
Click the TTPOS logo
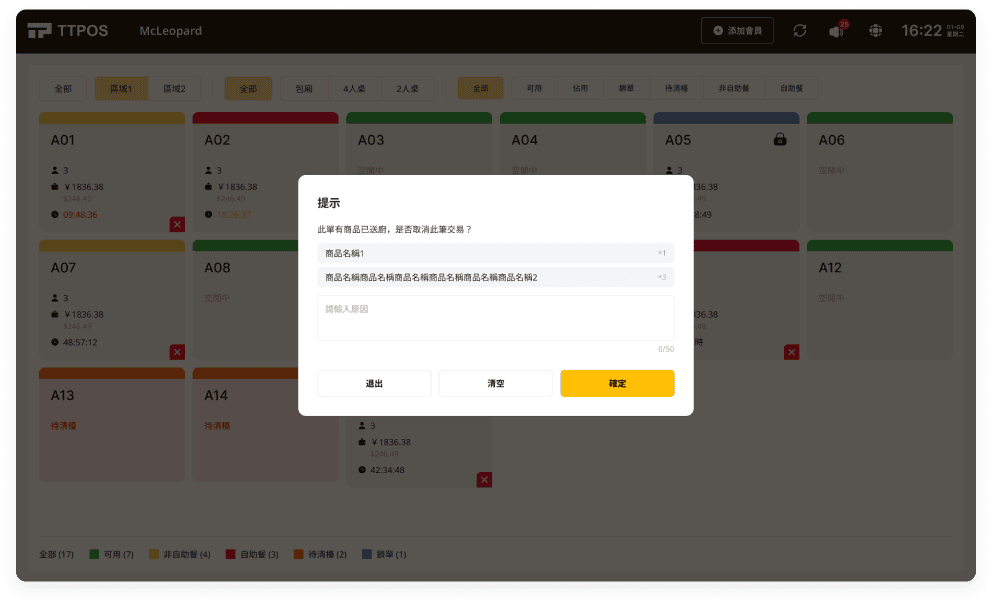[68, 31]
